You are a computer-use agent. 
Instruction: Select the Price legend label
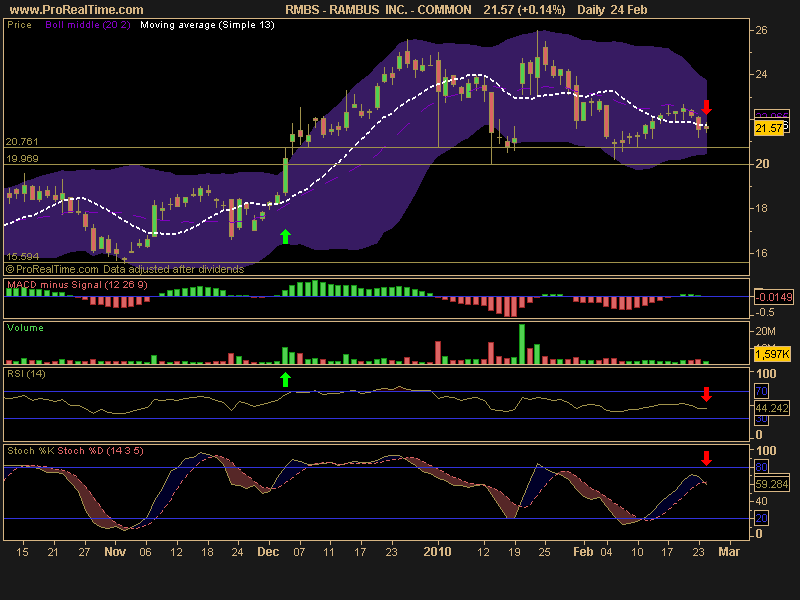coord(19,25)
